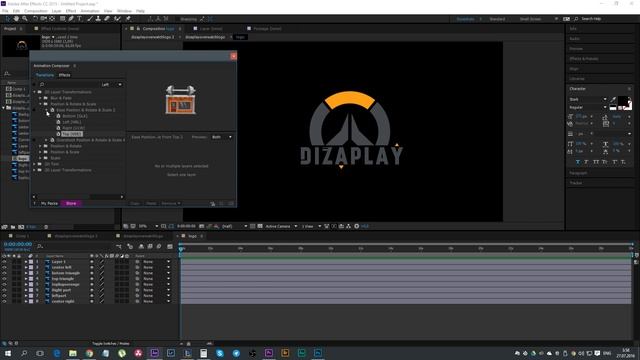
Task: Click the eyedropper in Character panel
Action: pyautogui.click(x=613, y=99)
